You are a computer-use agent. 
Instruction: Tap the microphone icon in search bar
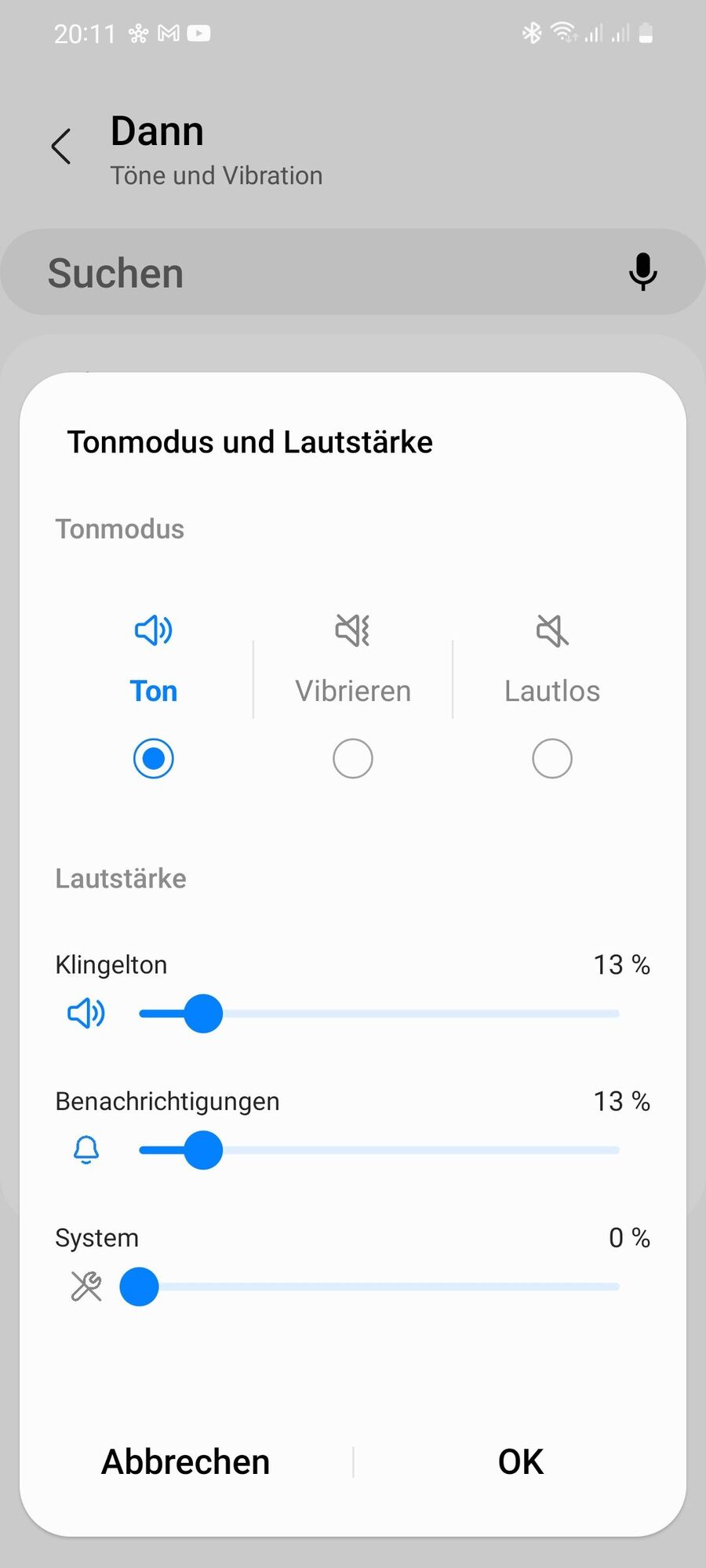[x=642, y=272]
